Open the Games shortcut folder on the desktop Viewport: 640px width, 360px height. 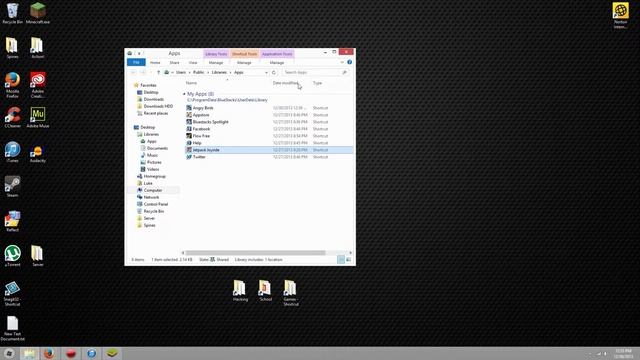click(291, 293)
